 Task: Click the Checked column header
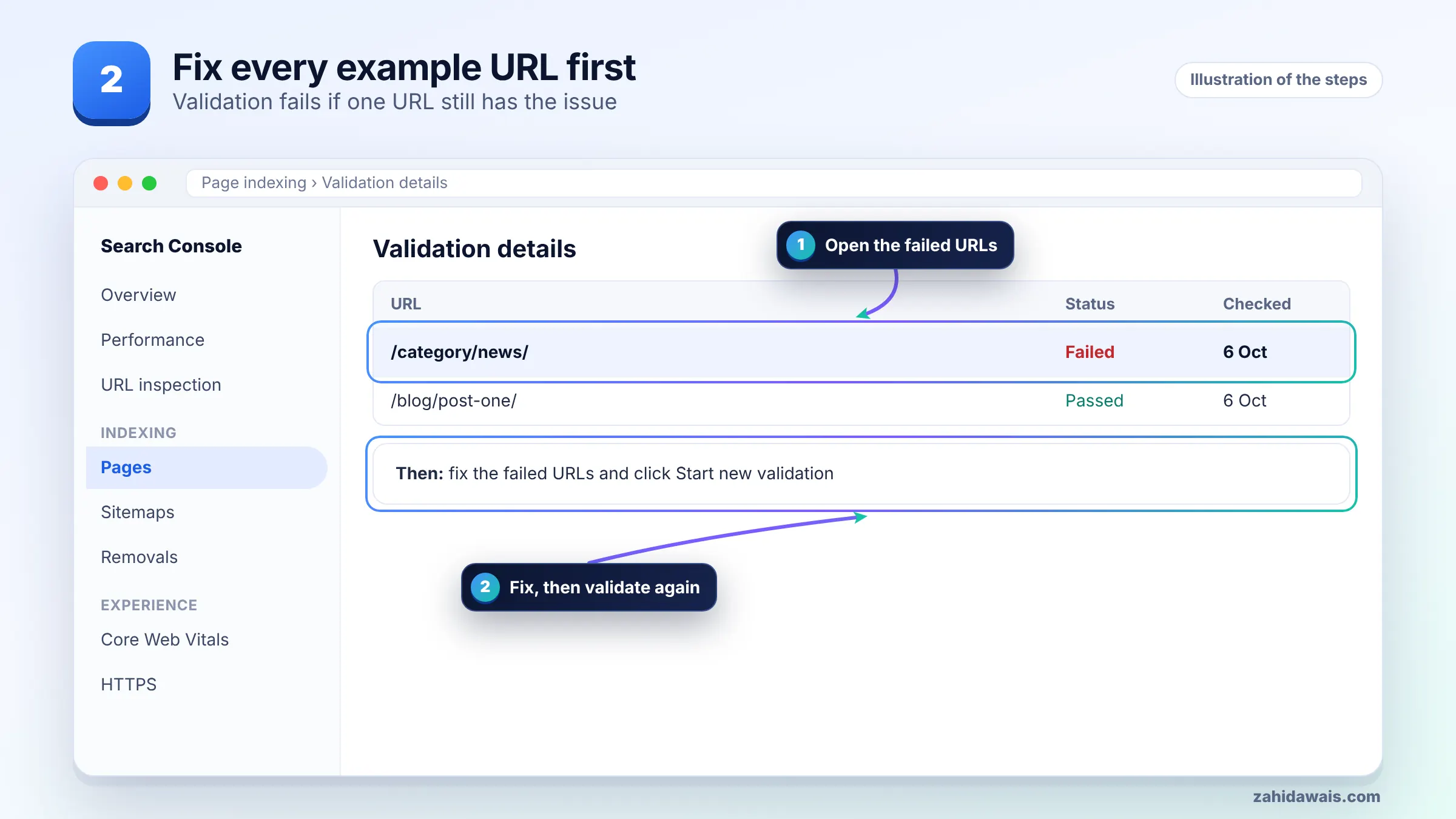pyautogui.click(x=1257, y=304)
